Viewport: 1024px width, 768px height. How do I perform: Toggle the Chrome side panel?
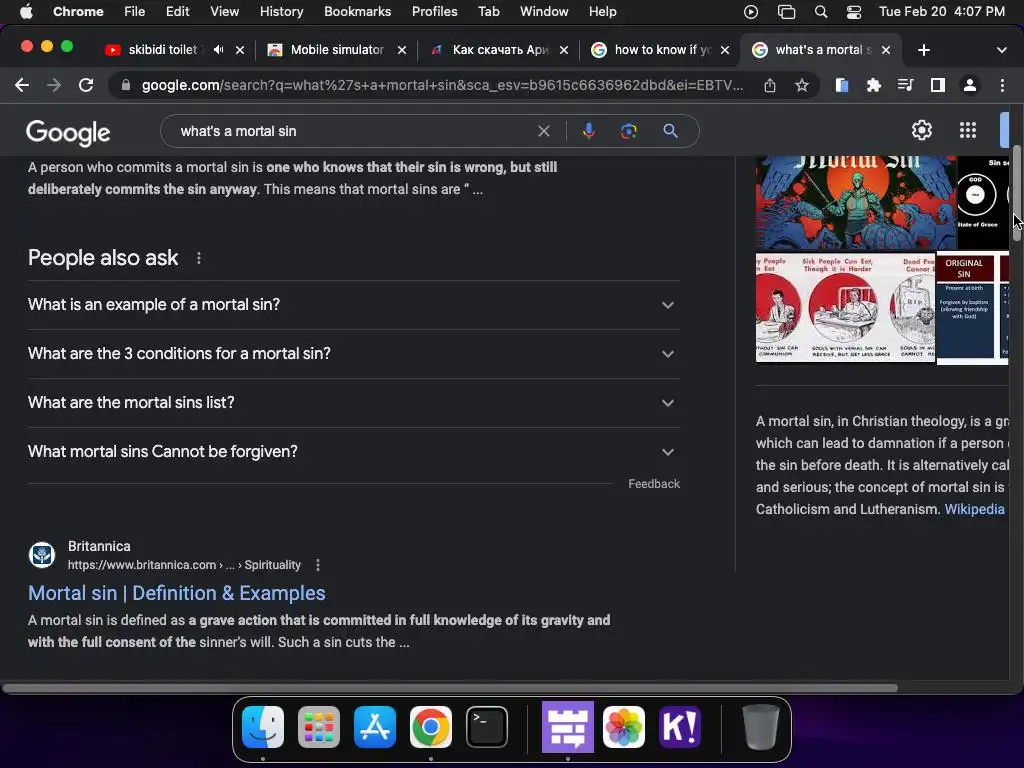pos(938,86)
